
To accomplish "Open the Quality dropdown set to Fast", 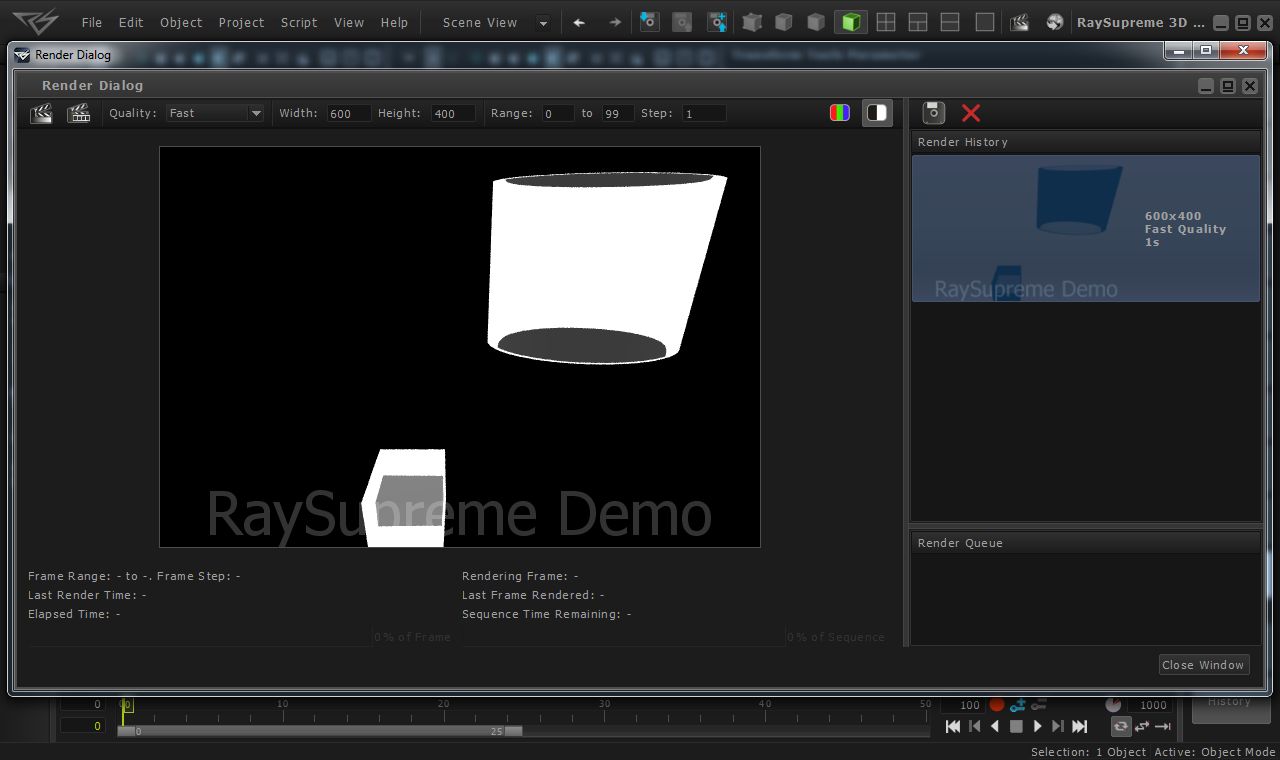I will 215,113.
